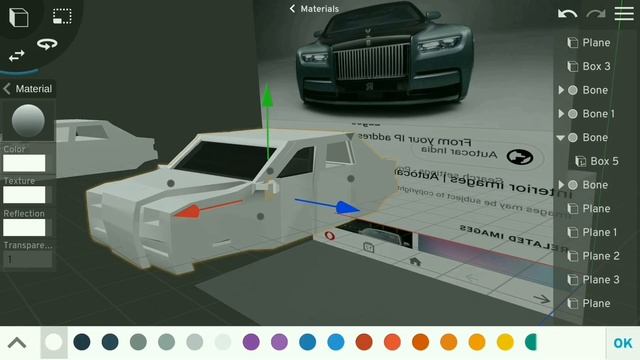The image size is (640, 360).
Task: Collapse the Bone node containing Box 5
Action: click(561, 138)
